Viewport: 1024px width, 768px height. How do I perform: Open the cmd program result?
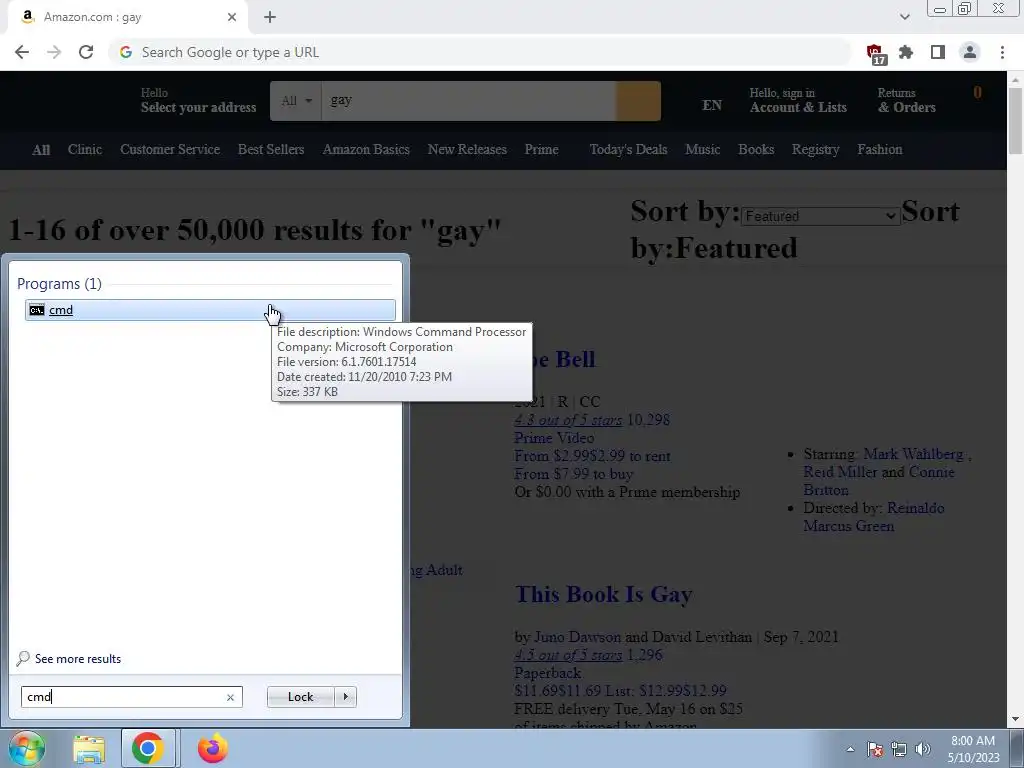210,310
